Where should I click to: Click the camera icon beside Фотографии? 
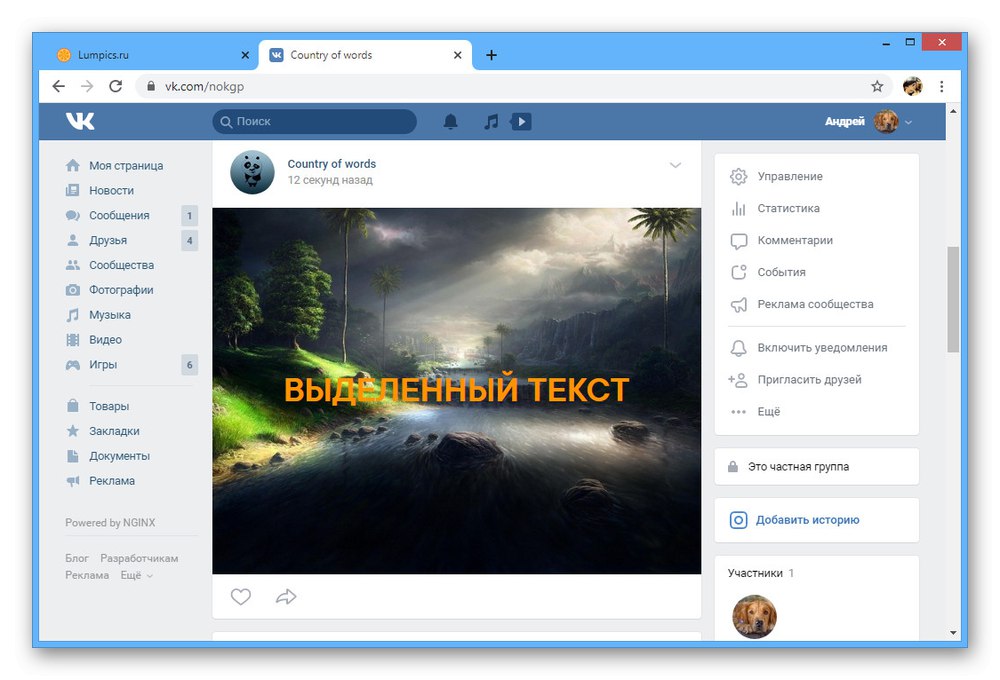73,290
